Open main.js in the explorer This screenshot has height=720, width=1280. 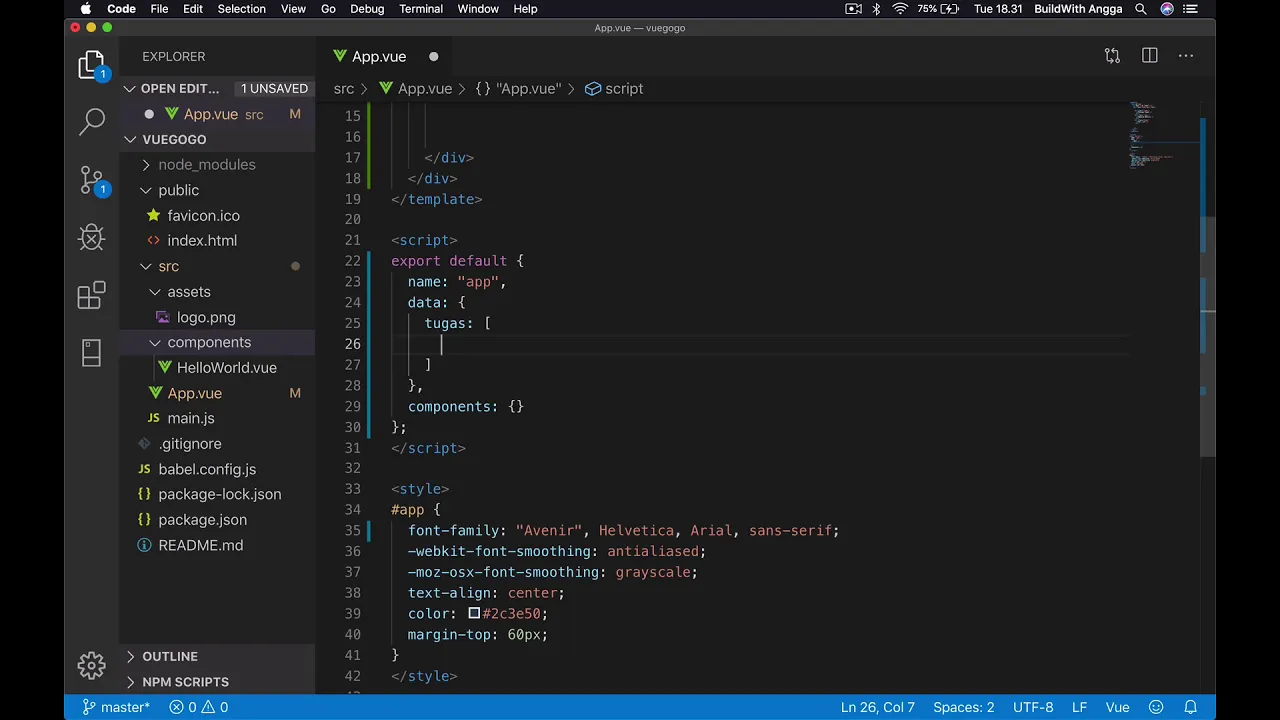(190, 418)
